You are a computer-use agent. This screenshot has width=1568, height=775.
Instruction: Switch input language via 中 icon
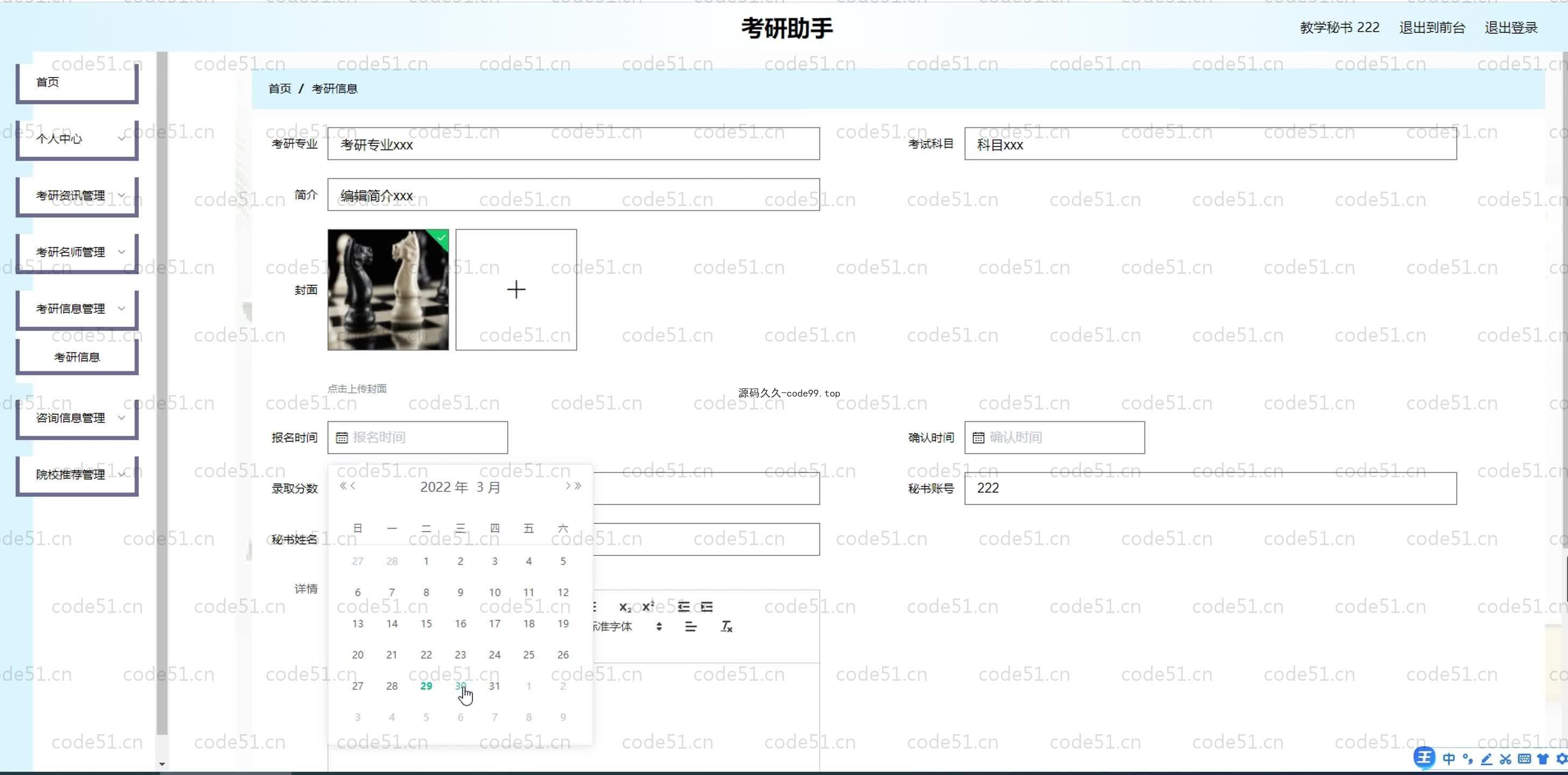[1449, 758]
